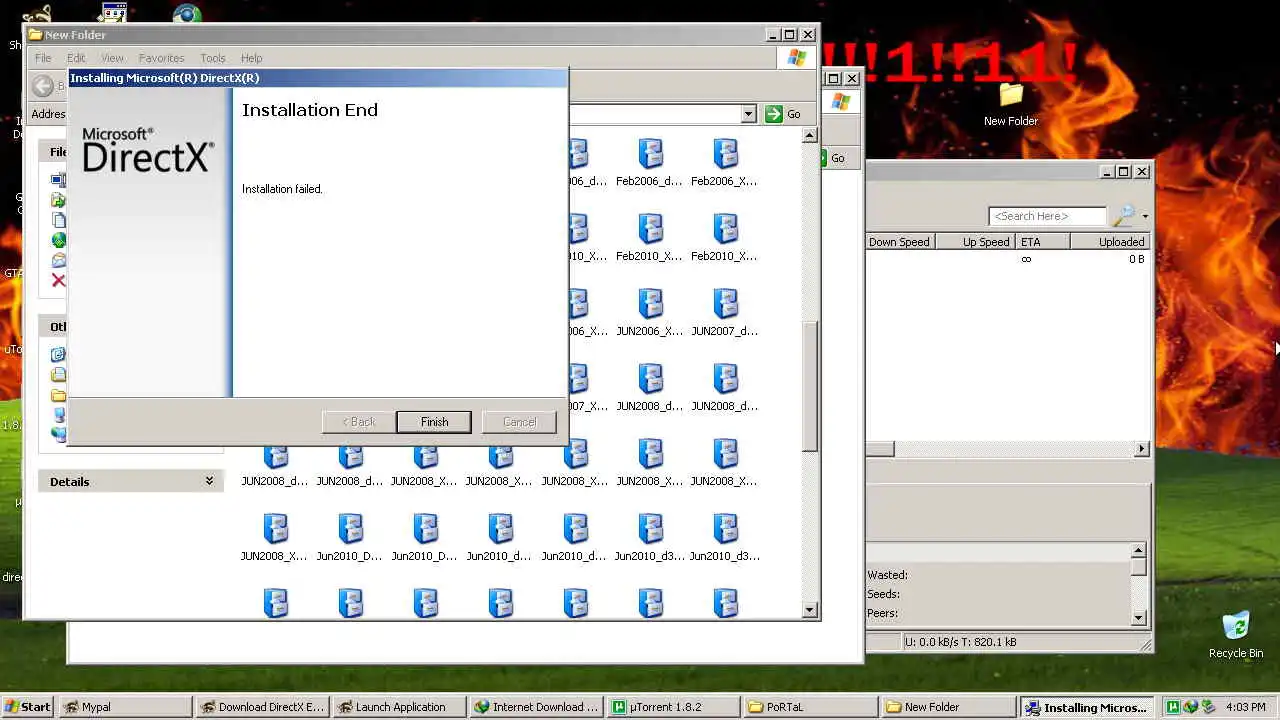Click the uTorrent search magnifier icon
Image resolution: width=1280 pixels, height=720 pixels.
point(1124,215)
